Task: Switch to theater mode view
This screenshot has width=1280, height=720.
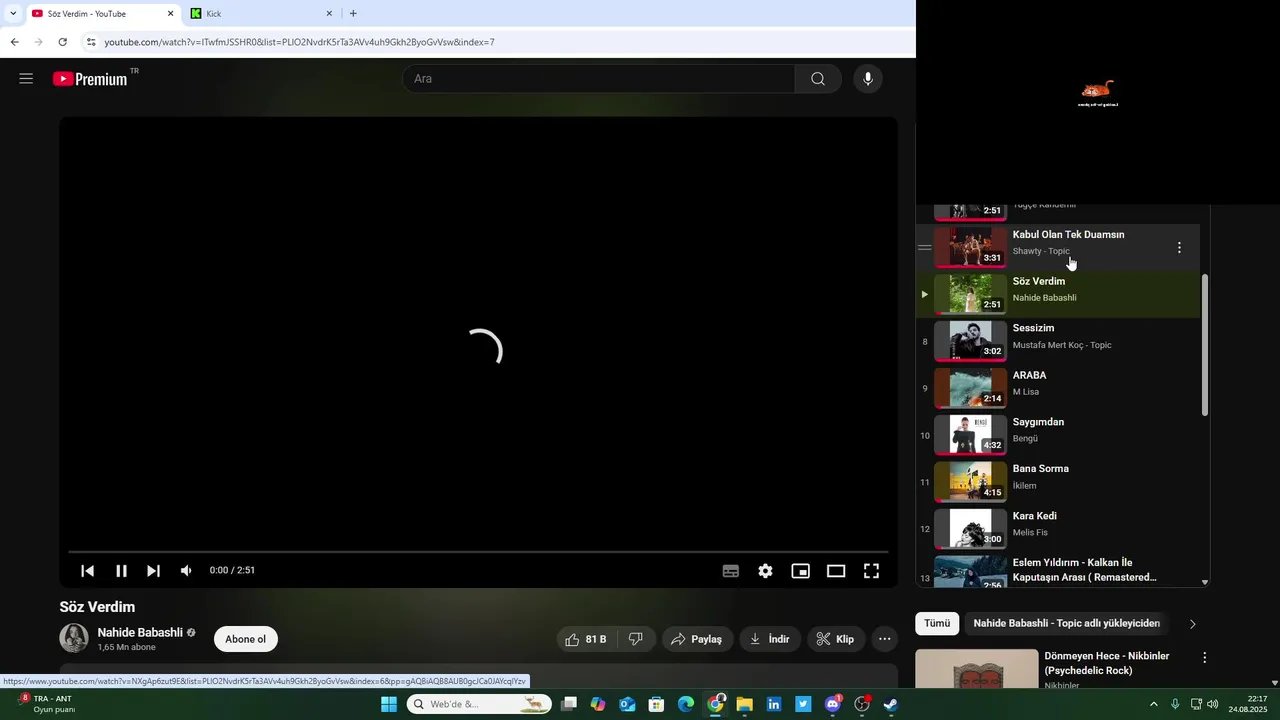Action: coord(836,571)
